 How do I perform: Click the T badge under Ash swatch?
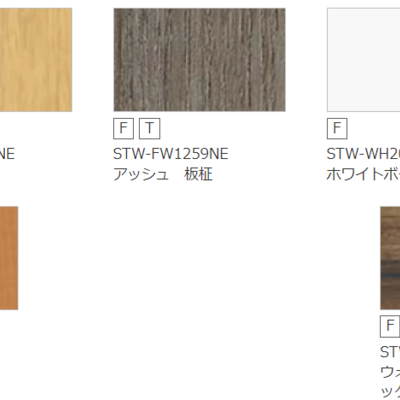pos(150,128)
